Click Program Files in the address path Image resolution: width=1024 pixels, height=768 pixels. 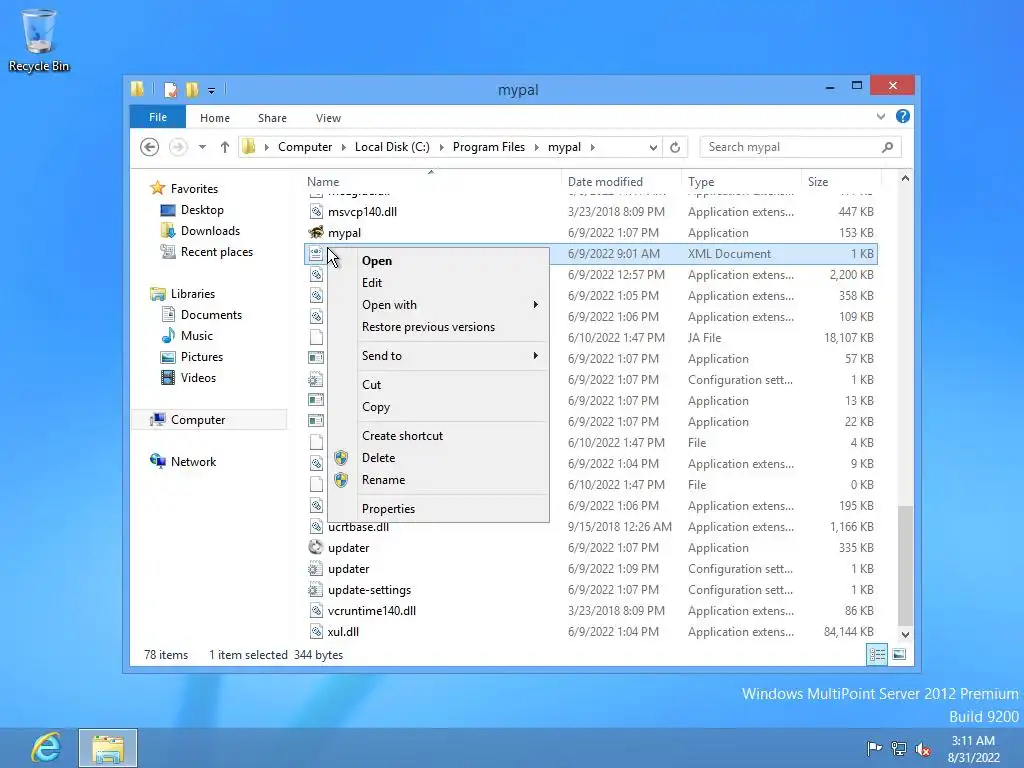point(488,147)
